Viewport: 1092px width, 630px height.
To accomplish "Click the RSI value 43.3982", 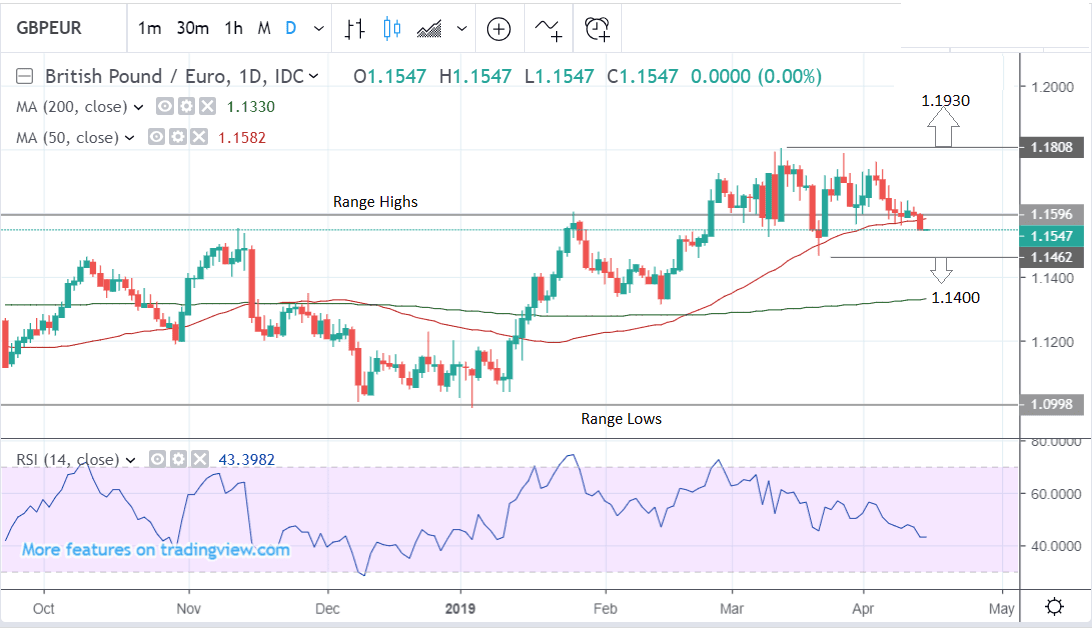I will pos(247,459).
